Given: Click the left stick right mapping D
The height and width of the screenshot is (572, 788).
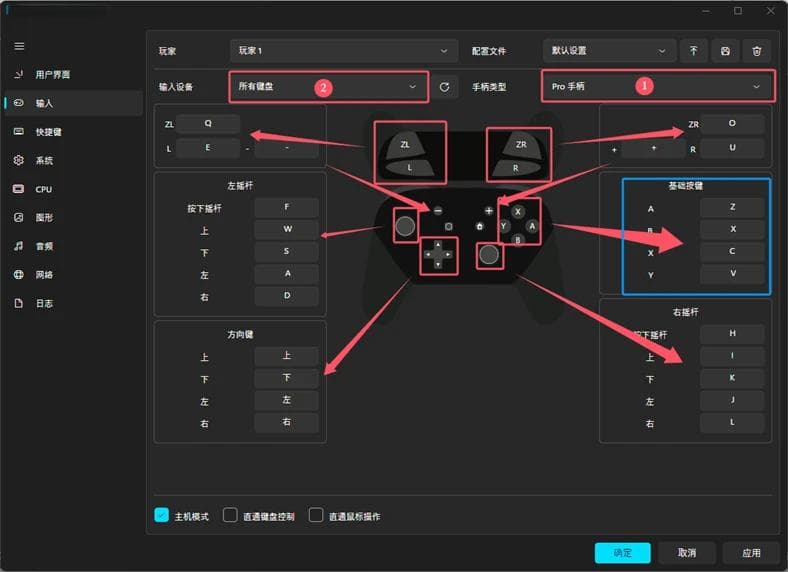Looking at the screenshot, I should point(286,296).
